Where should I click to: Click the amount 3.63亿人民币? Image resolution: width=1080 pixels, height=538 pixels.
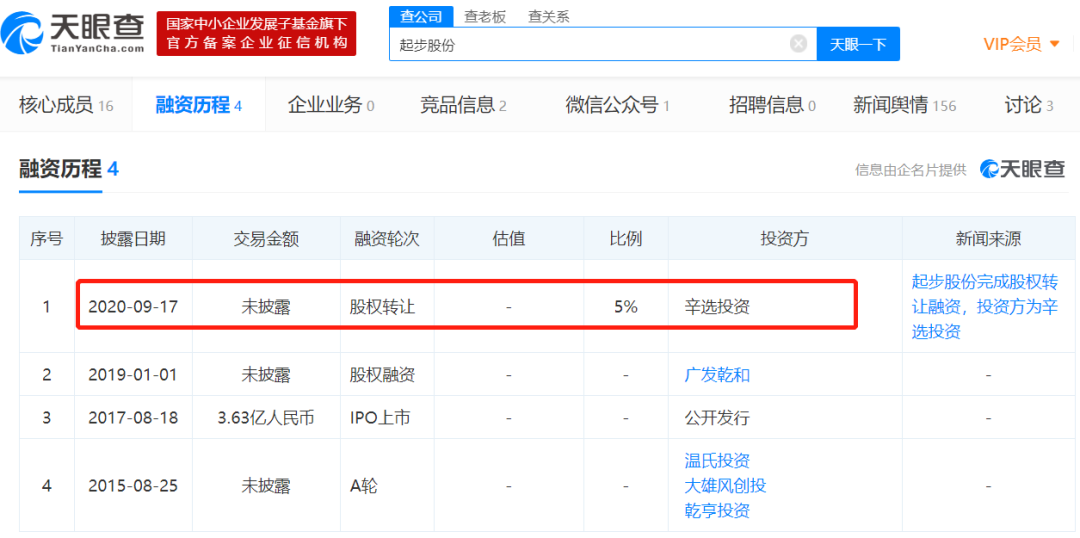[266, 418]
